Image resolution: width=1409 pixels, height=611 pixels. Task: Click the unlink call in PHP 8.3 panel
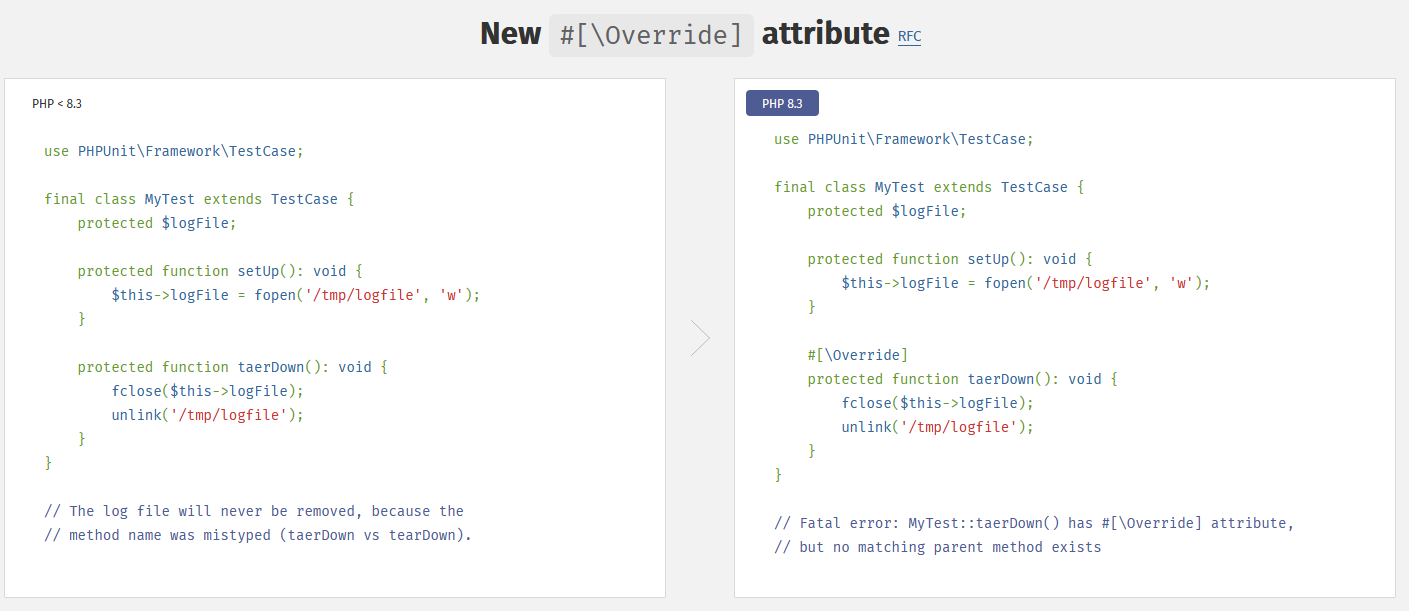click(x=937, y=427)
